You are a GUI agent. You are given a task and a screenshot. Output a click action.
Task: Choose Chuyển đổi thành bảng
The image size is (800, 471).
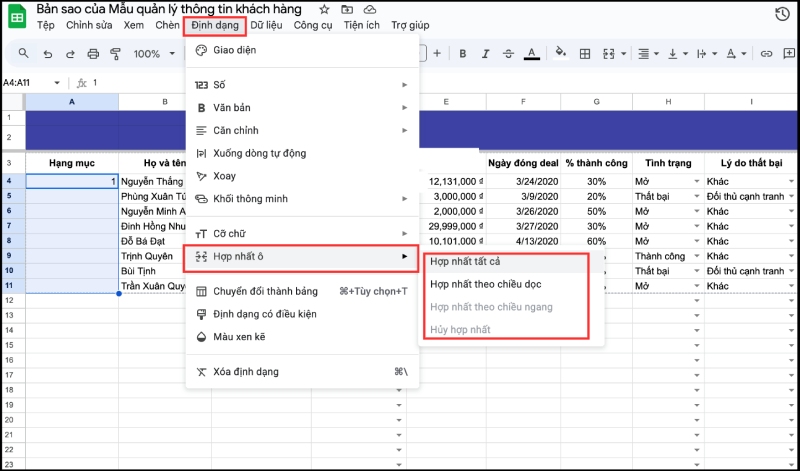pos(302,291)
